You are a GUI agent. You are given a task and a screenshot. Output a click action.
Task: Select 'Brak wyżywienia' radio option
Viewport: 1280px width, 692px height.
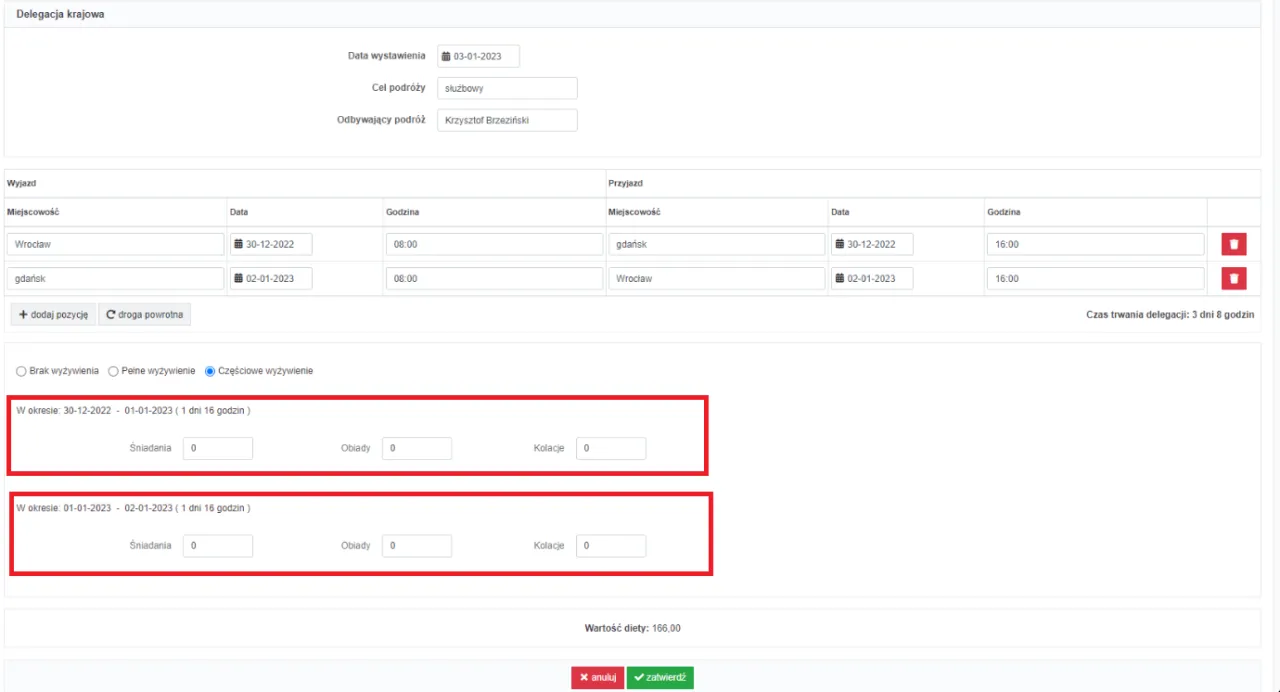pos(21,371)
